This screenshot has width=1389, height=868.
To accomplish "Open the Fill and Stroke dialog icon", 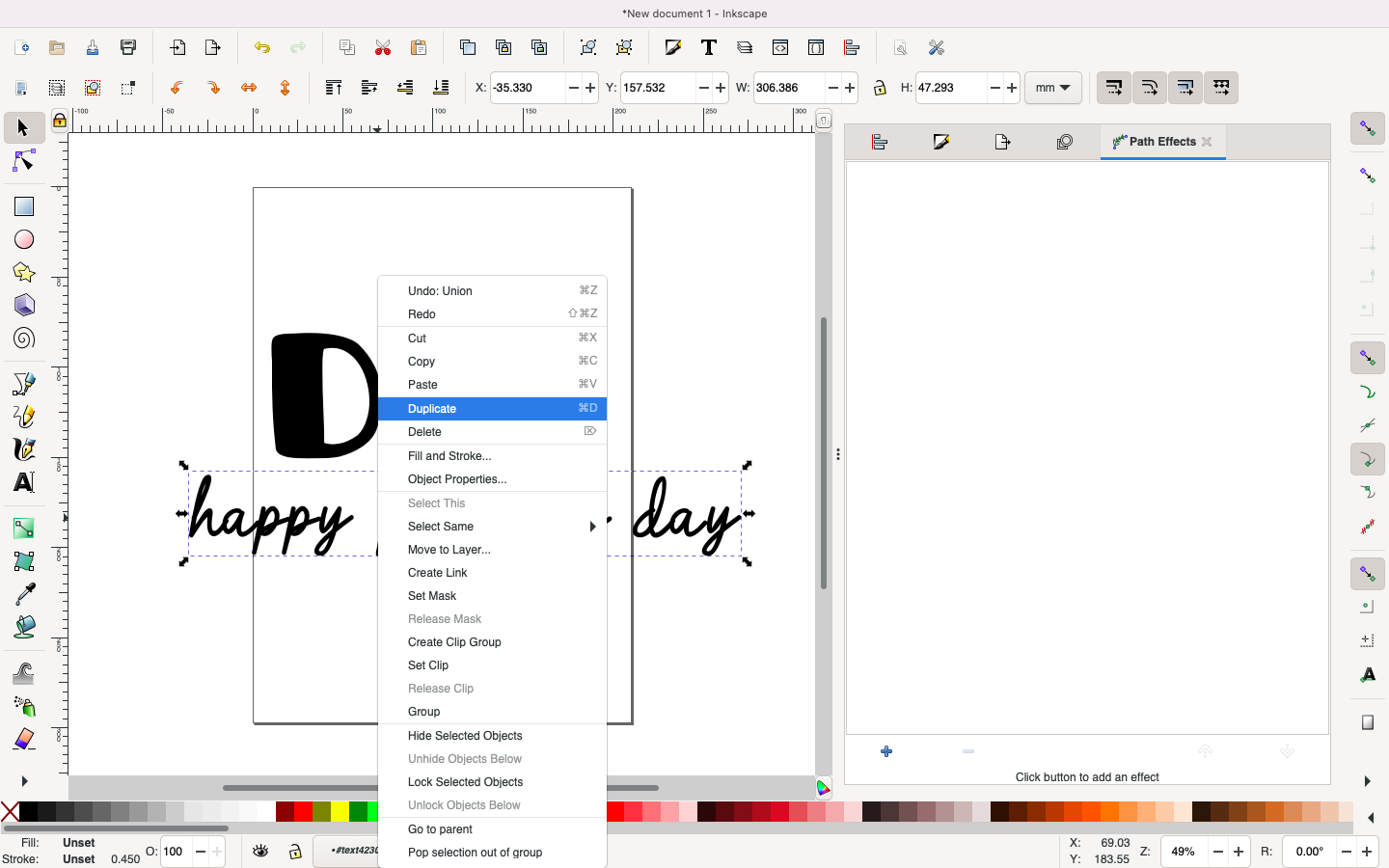I will pyautogui.click(x=672, y=47).
